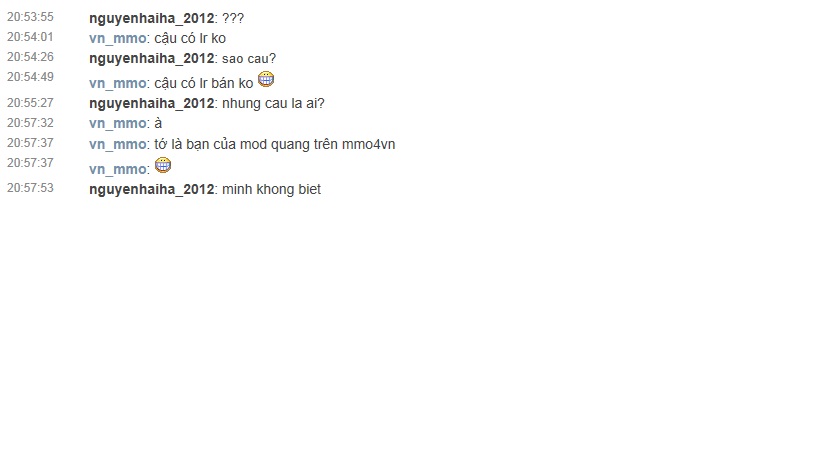This screenshot has width=819, height=460.
Task: Click the 20:55:27 timestamp
Action: click(x=30, y=102)
